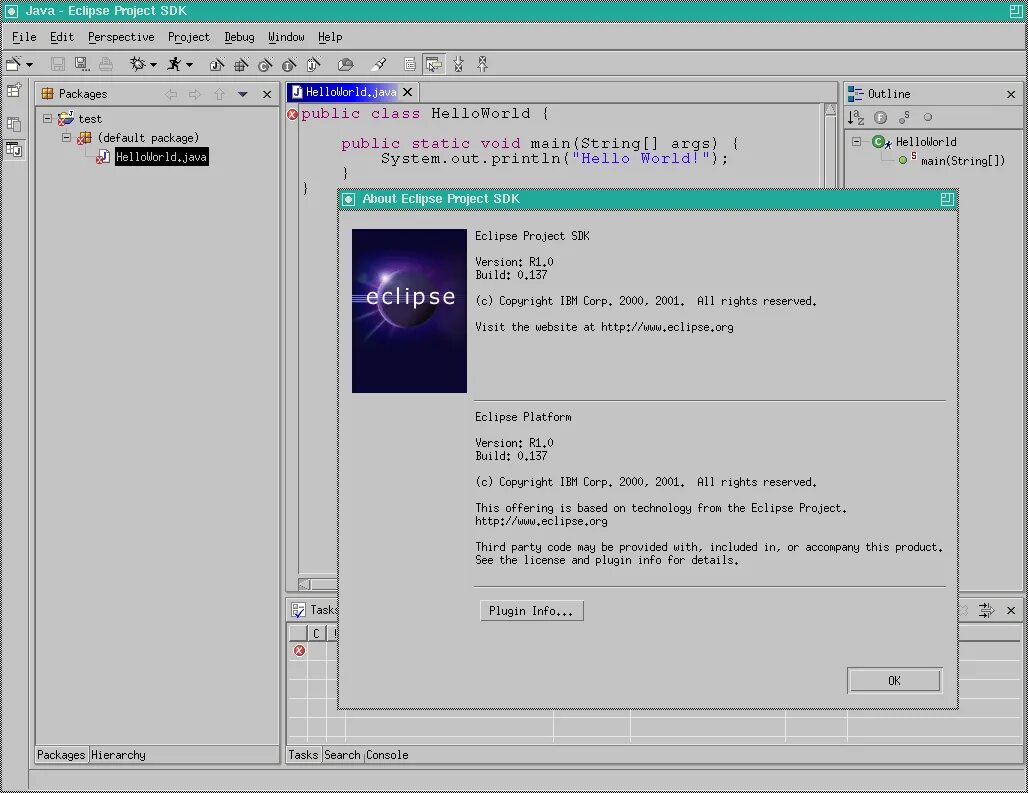Click the Up arrow in Packages view
This screenshot has height=793, width=1028.
(219, 94)
